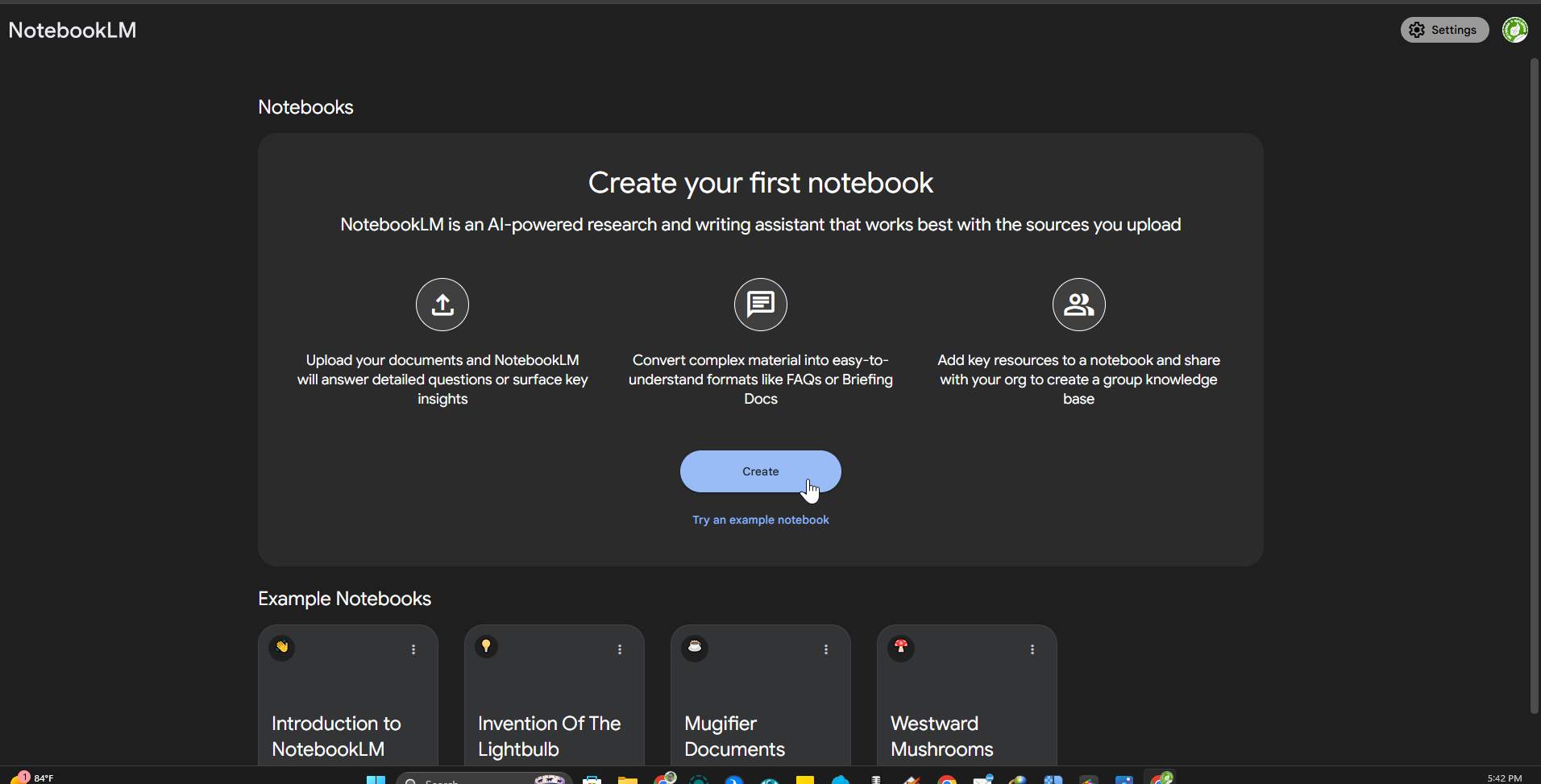Click the group sharing people icon
The image size is (1541, 784).
tap(1079, 305)
